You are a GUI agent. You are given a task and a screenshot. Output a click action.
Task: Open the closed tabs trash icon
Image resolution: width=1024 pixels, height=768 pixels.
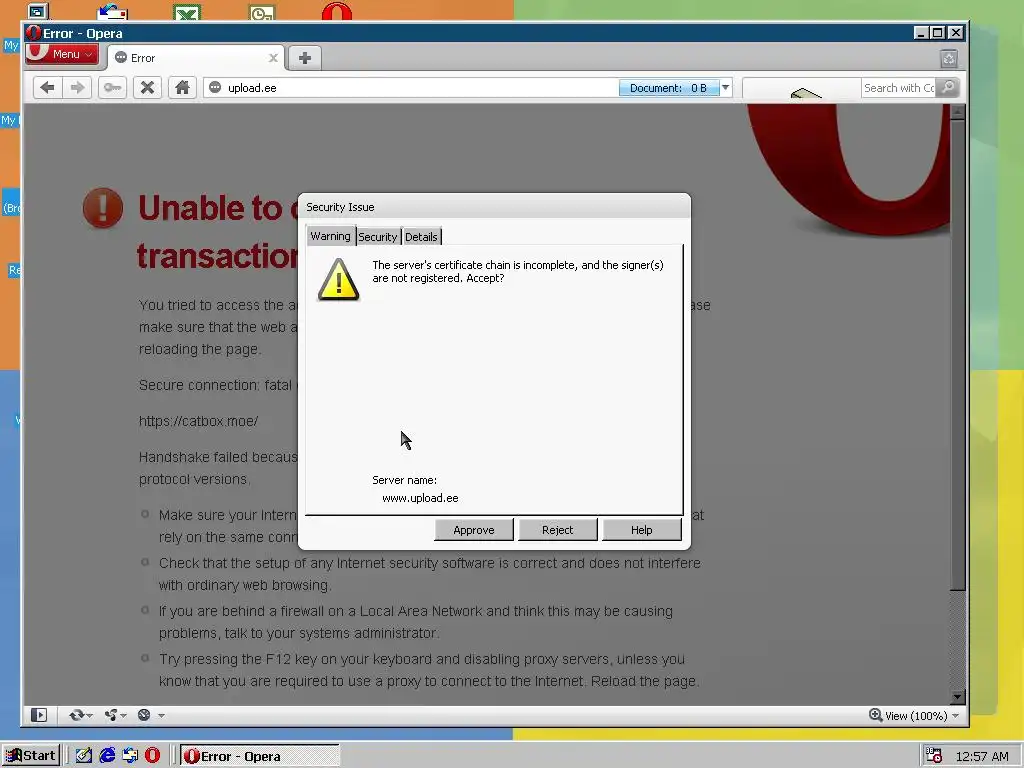pos(949,58)
